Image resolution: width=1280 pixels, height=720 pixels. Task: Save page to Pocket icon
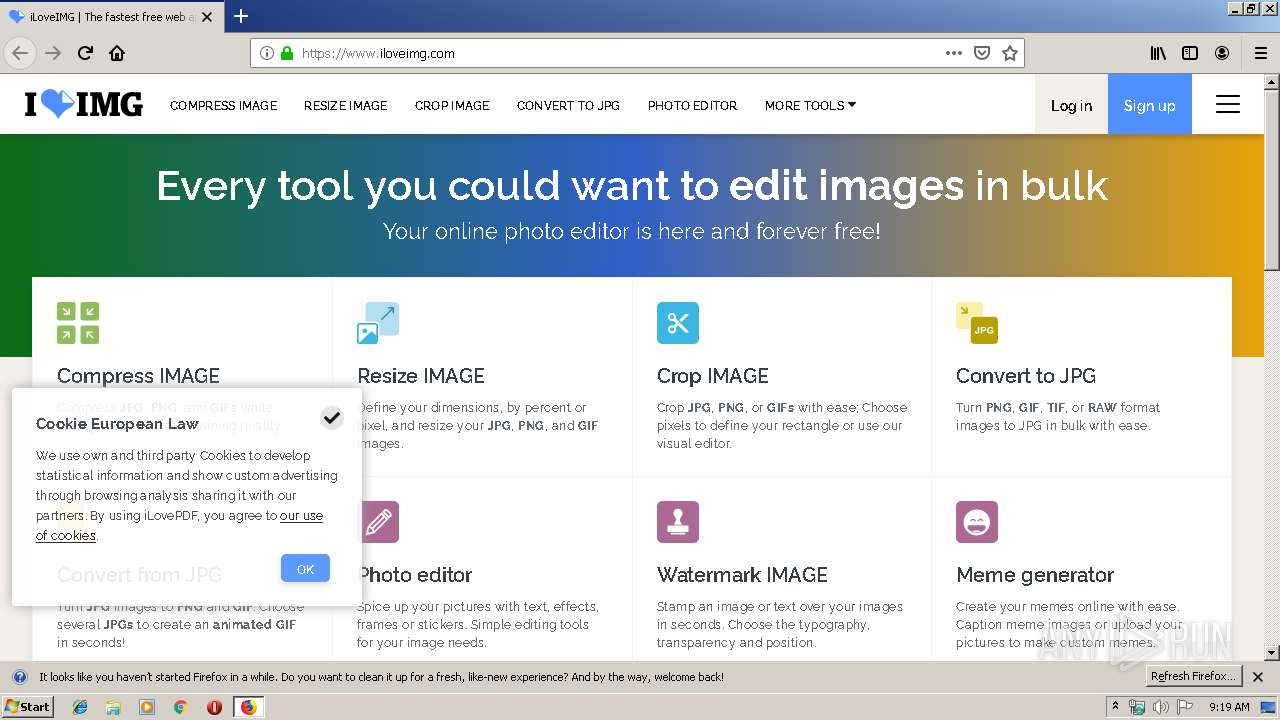pyautogui.click(x=982, y=53)
